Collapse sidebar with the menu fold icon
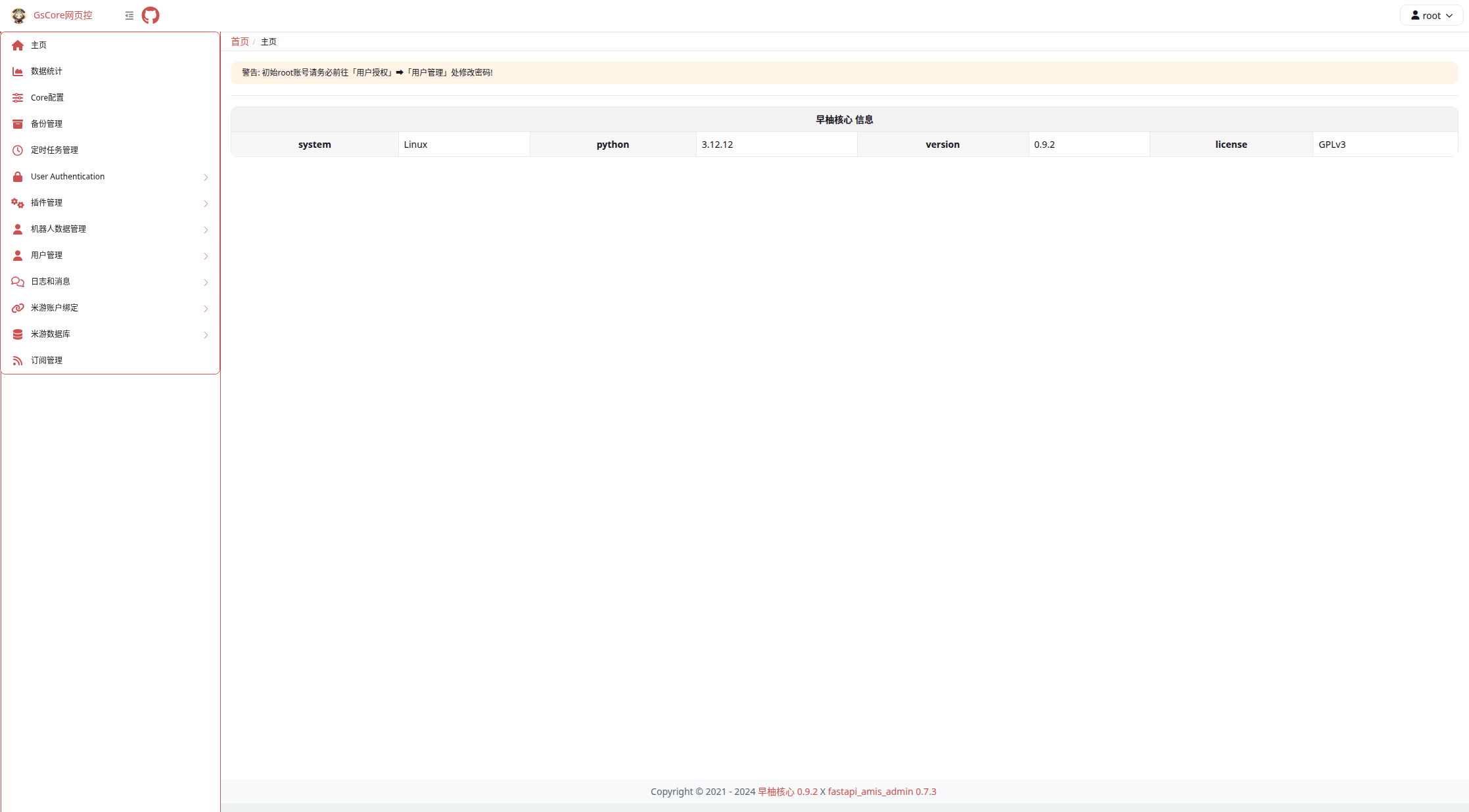The height and width of the screenshot is (812, 1469). click(x=129, y=15)
